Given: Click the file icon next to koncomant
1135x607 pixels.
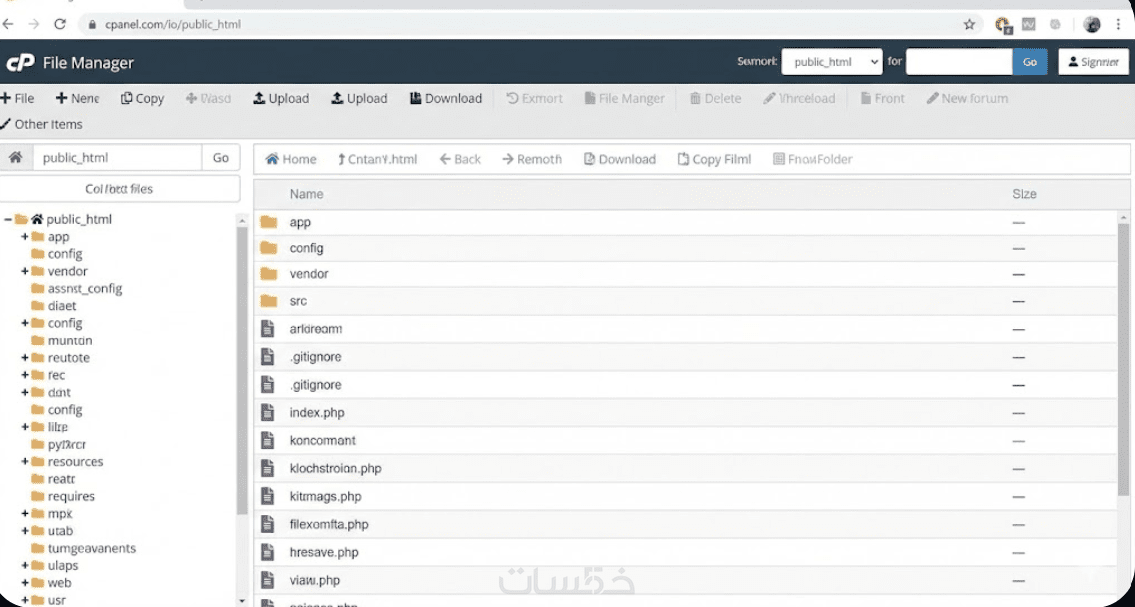Looking at the screenshot, I should [268, 440].
